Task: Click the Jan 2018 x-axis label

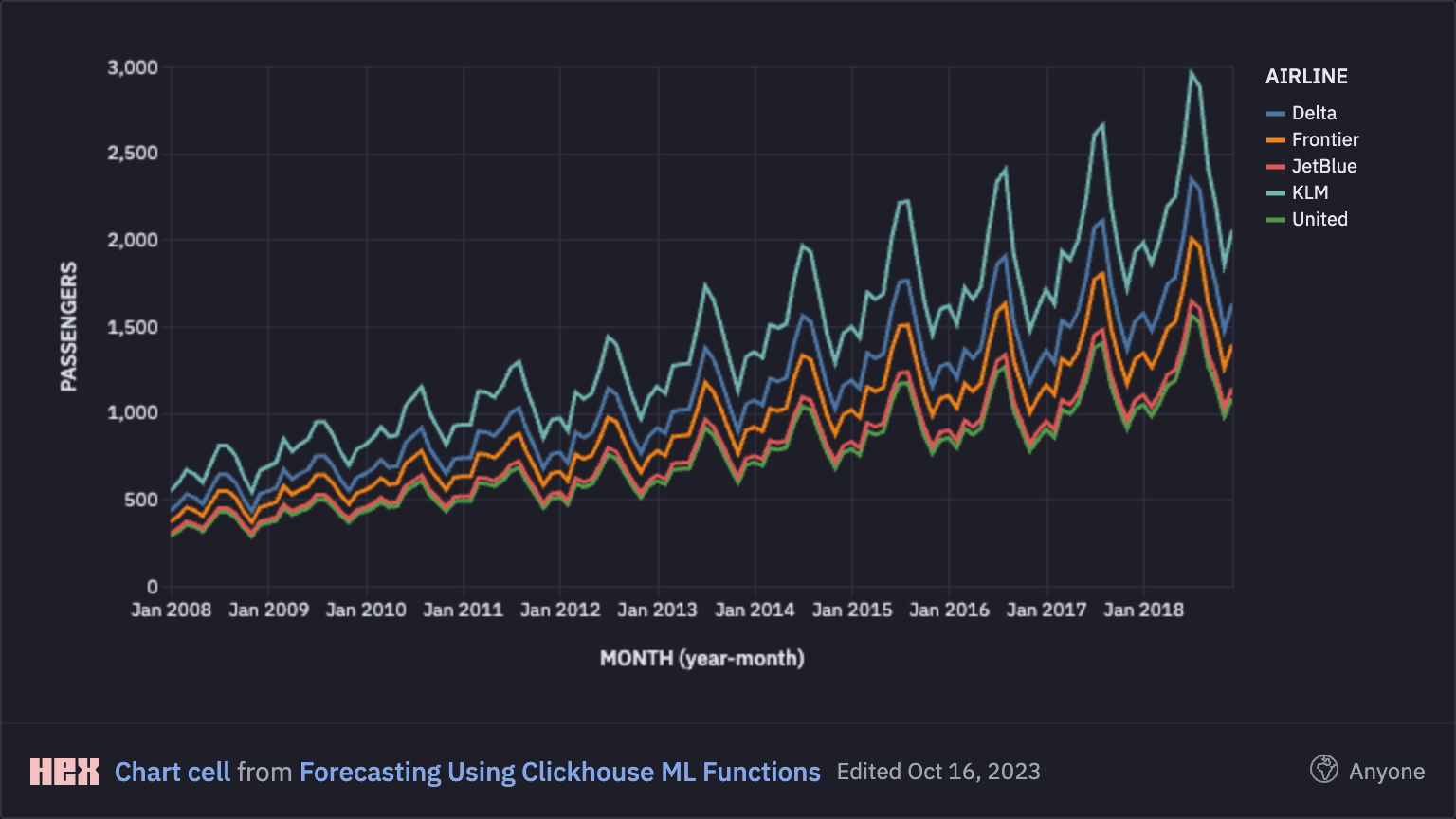Action: (1143, 610)
